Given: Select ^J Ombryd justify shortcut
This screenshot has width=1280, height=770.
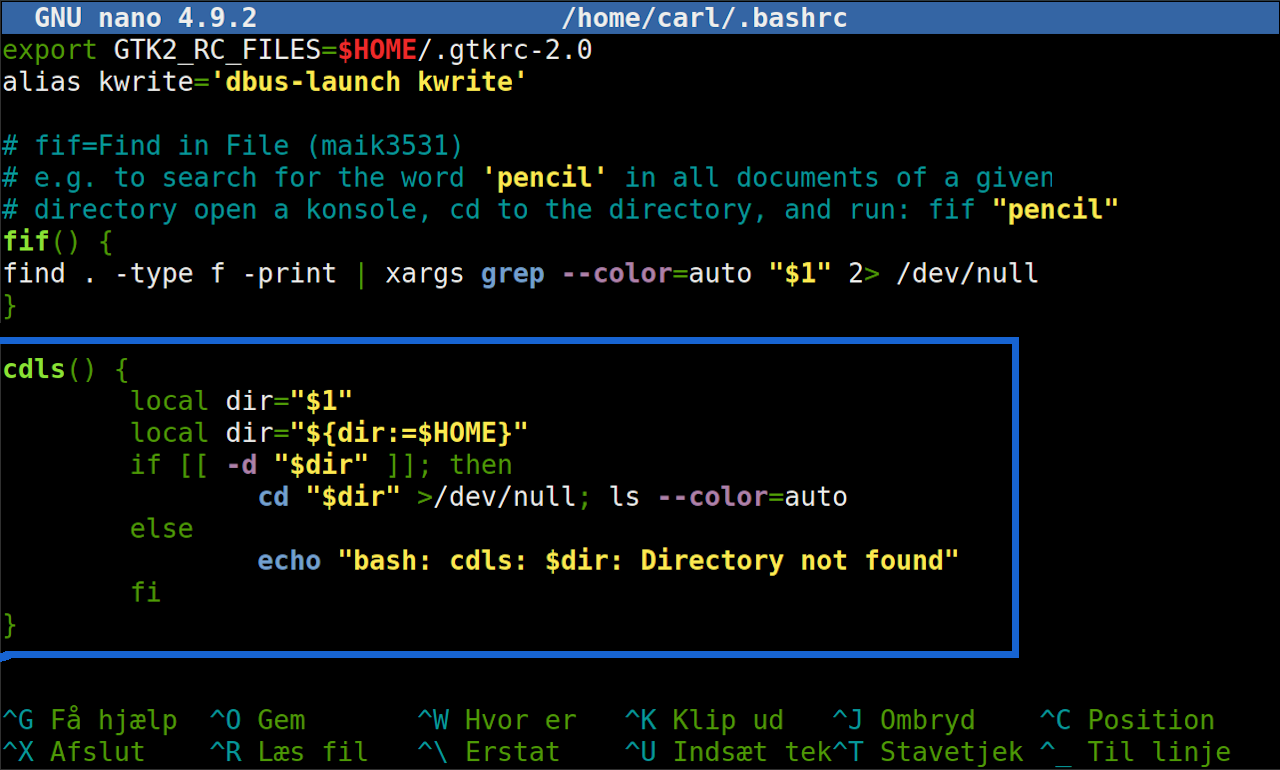Looking at the screenshot, I should 903,720.
